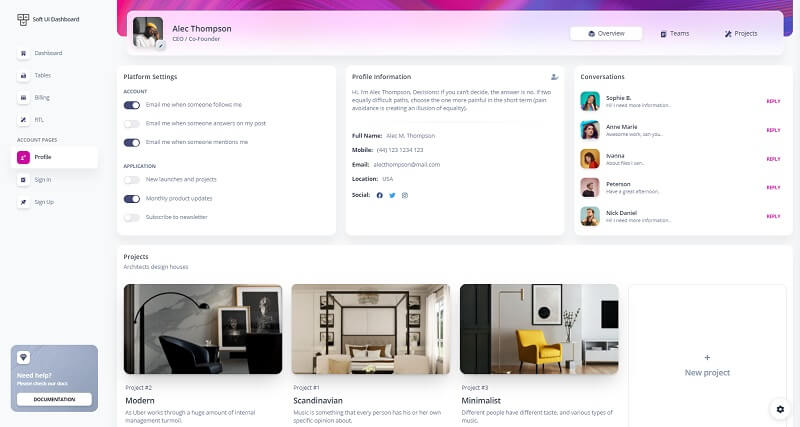Image resolution: width=800 pixels, height=427 pixels.
Task: Click the Teams tab icon
Action: pos(663,34)
